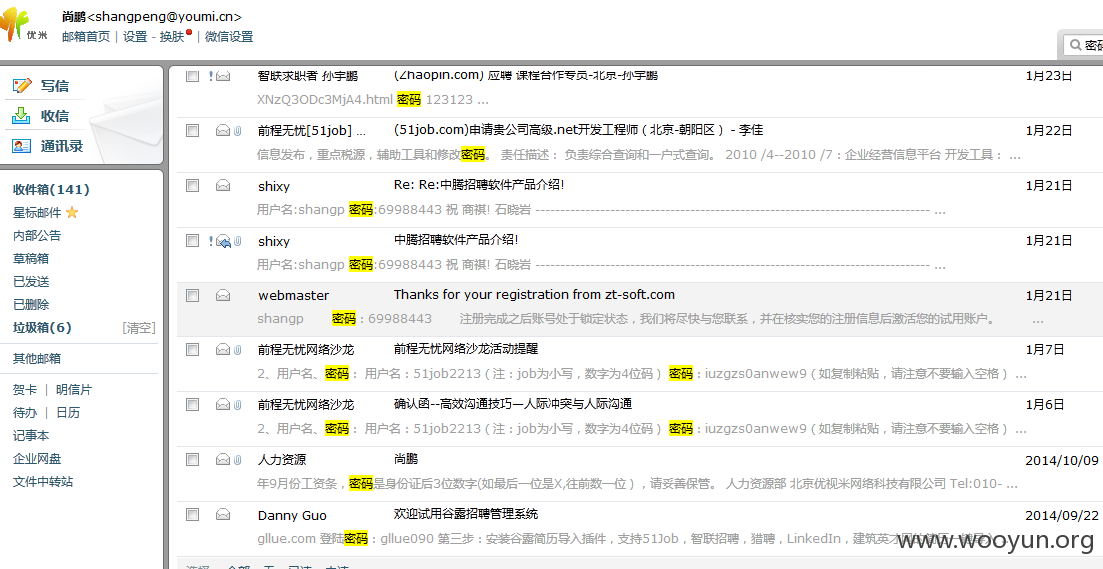The width and height of the screenshot is (1103, 569).
Task: Check the 确认函--高效沟通技巧 mail checkbox
Action: tap(192, 404)
